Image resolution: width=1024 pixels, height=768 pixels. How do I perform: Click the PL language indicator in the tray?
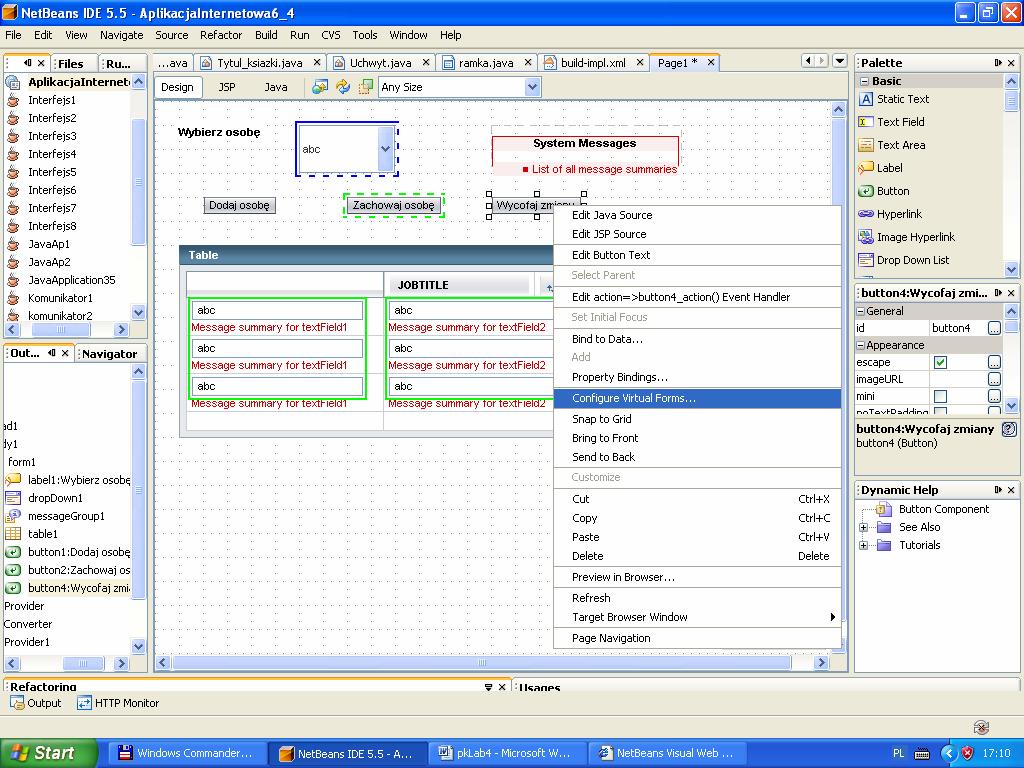(x=899, y=754)
